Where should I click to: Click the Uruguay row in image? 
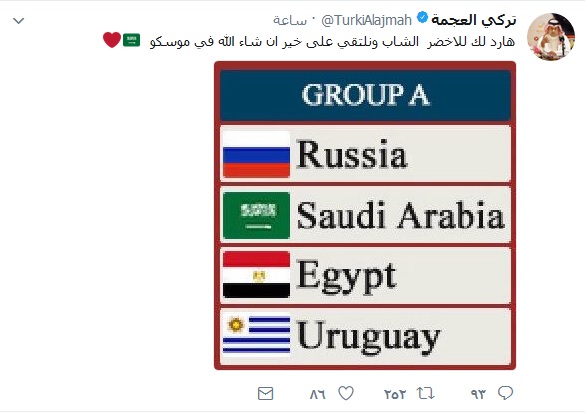click(365, 336)
